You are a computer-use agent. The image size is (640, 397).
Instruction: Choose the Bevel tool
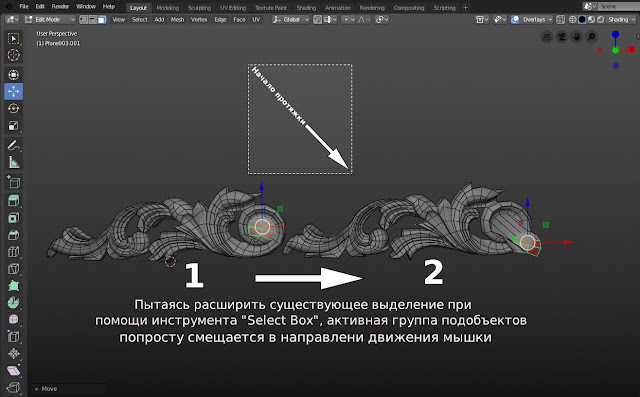(13, 235)
